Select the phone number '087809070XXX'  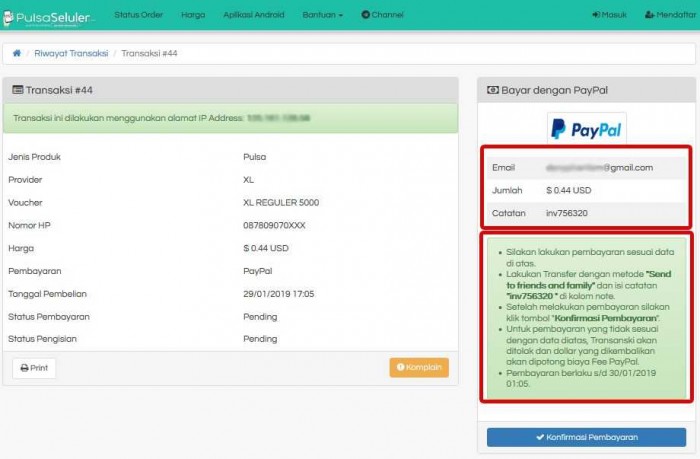pos(274,225)
